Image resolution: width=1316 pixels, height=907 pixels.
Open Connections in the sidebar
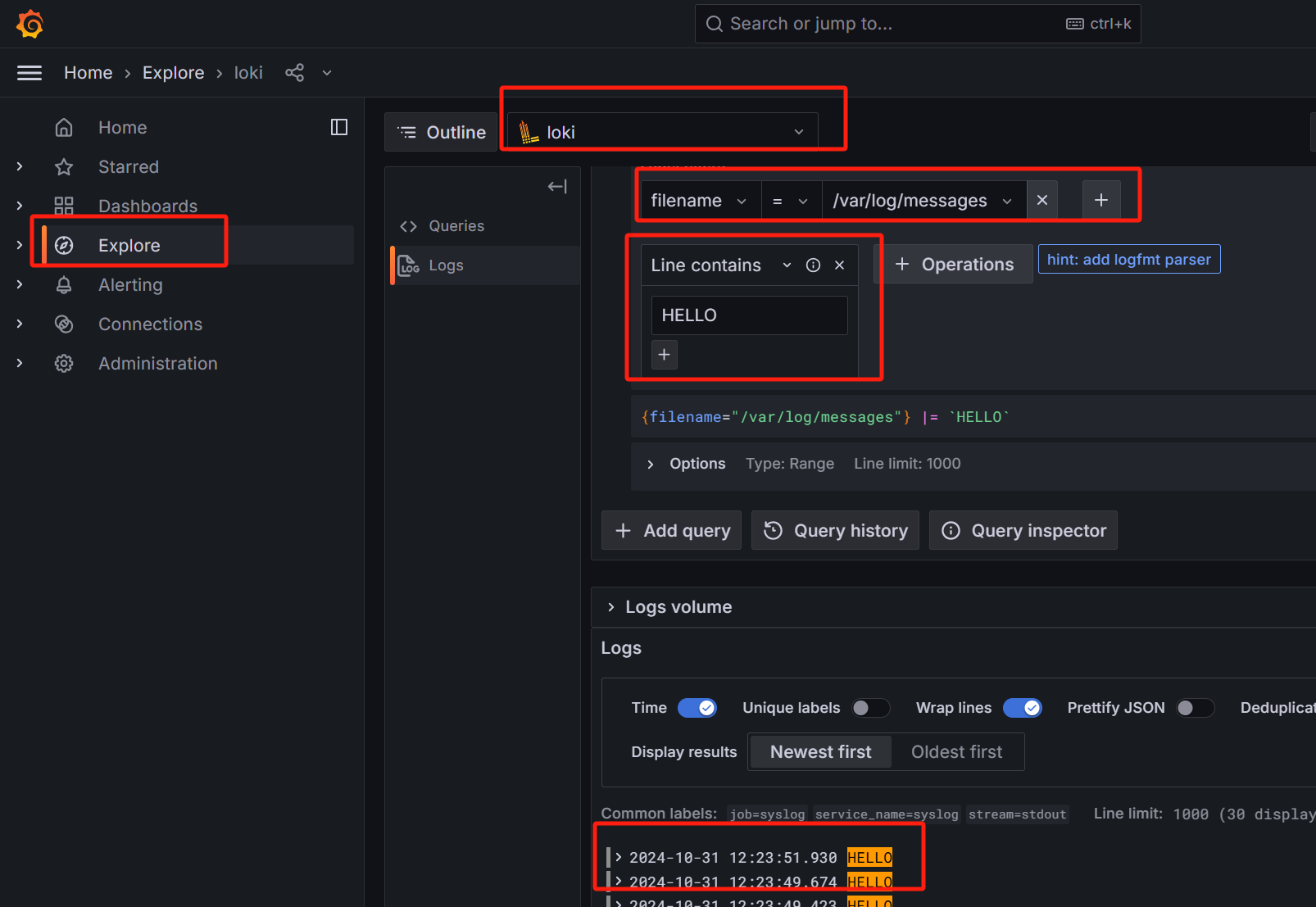pos(151,324)
